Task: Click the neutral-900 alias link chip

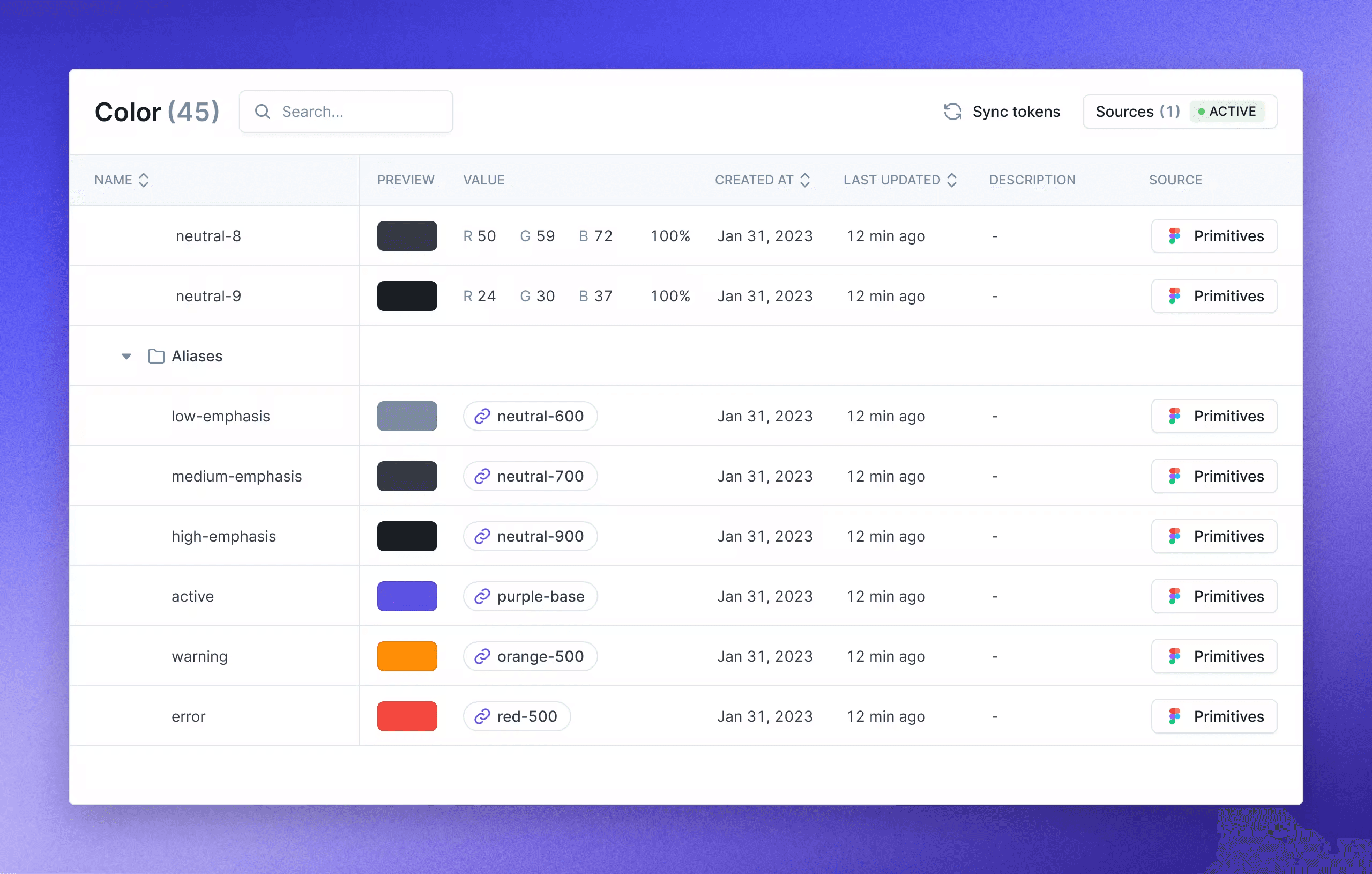Action: [x=530, y=537]
